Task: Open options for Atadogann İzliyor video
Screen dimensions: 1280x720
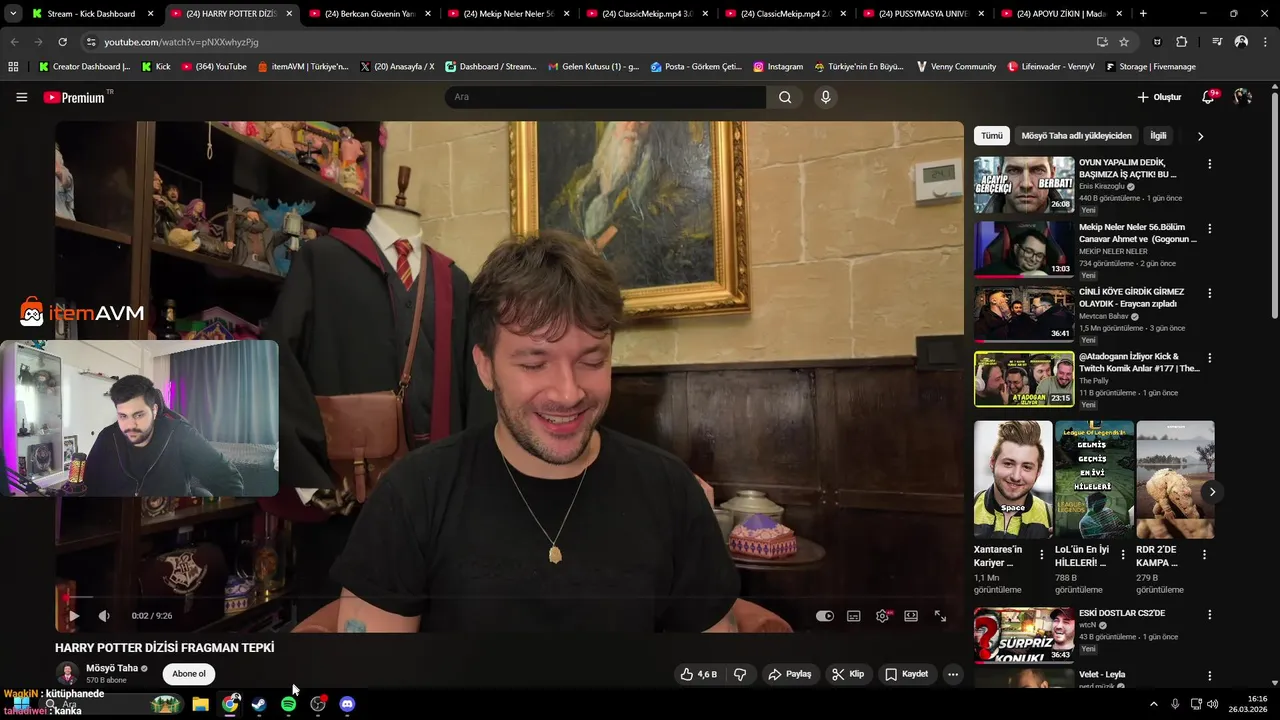Action: 1209,358
